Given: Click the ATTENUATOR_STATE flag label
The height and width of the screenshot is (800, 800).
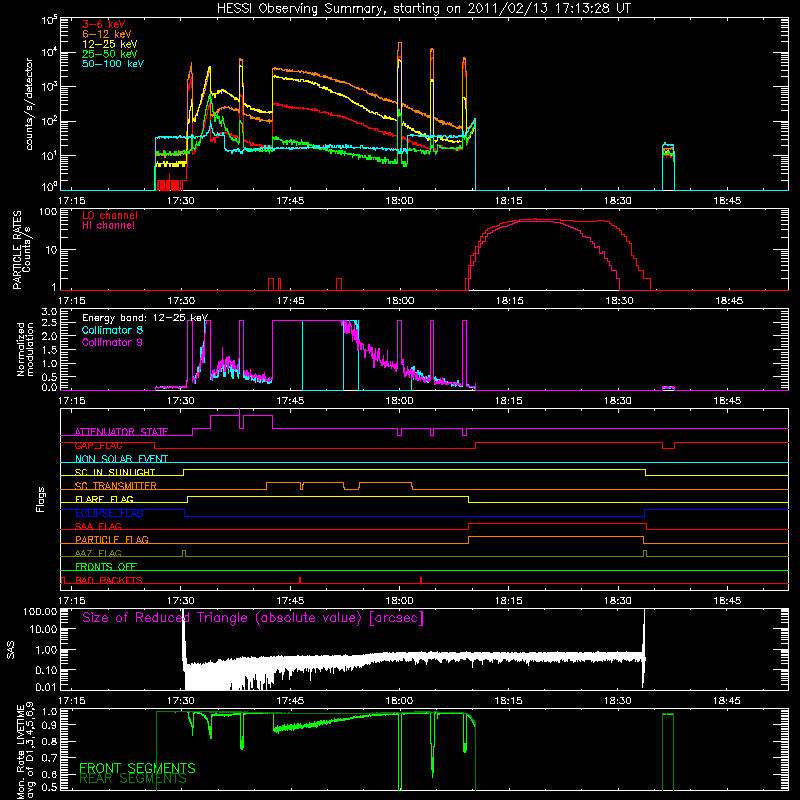Looking at the screenshot, I should (121, 432).
